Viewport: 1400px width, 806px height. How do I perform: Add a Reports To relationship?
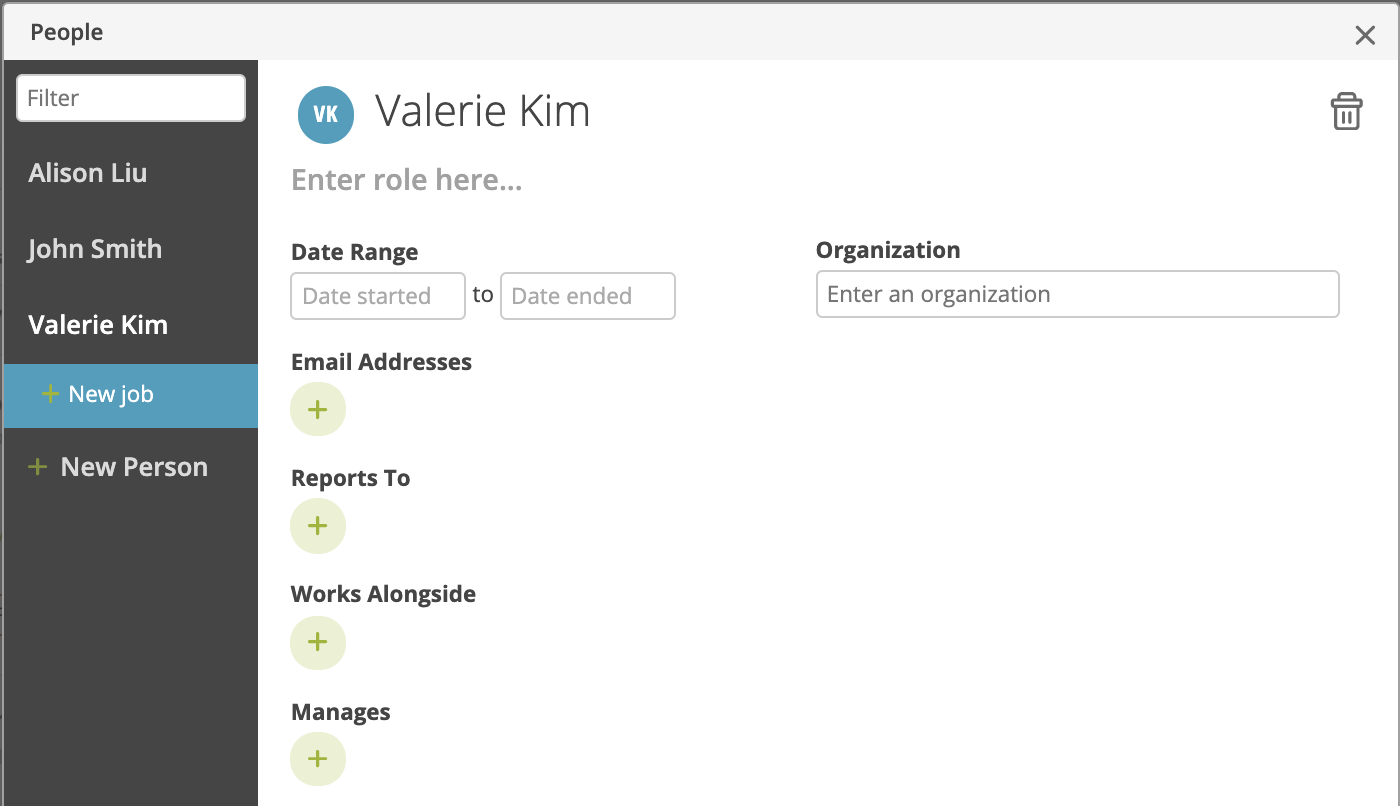[x=318, y=526]
